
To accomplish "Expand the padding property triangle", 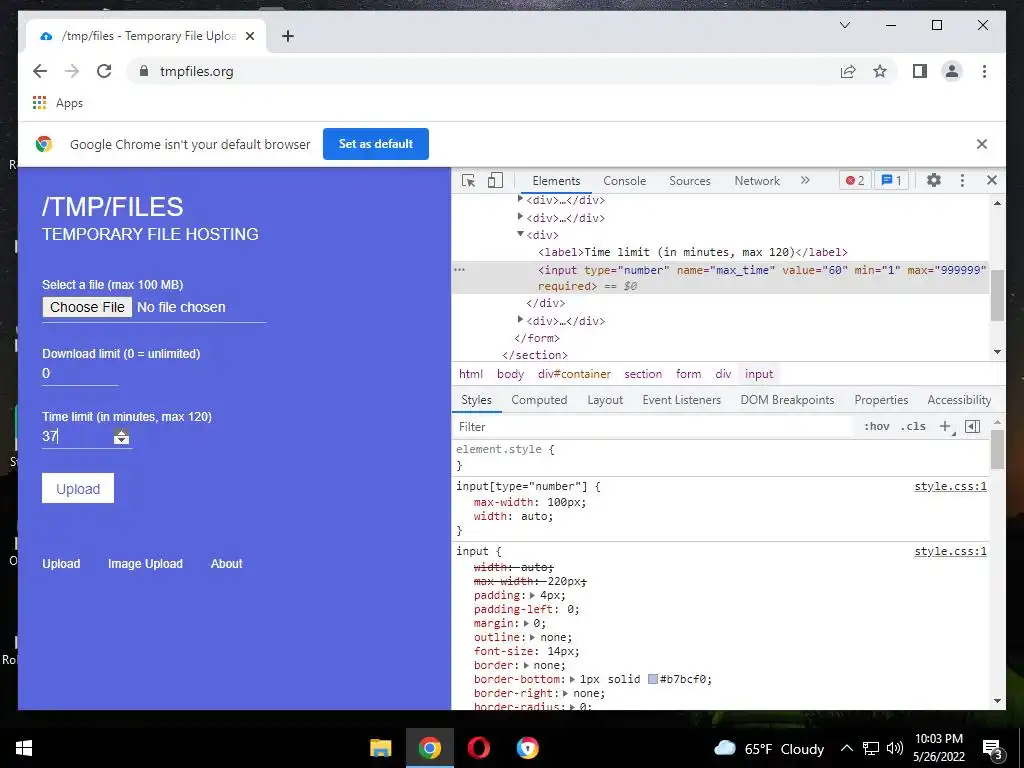I will click(x=532, y=596).
